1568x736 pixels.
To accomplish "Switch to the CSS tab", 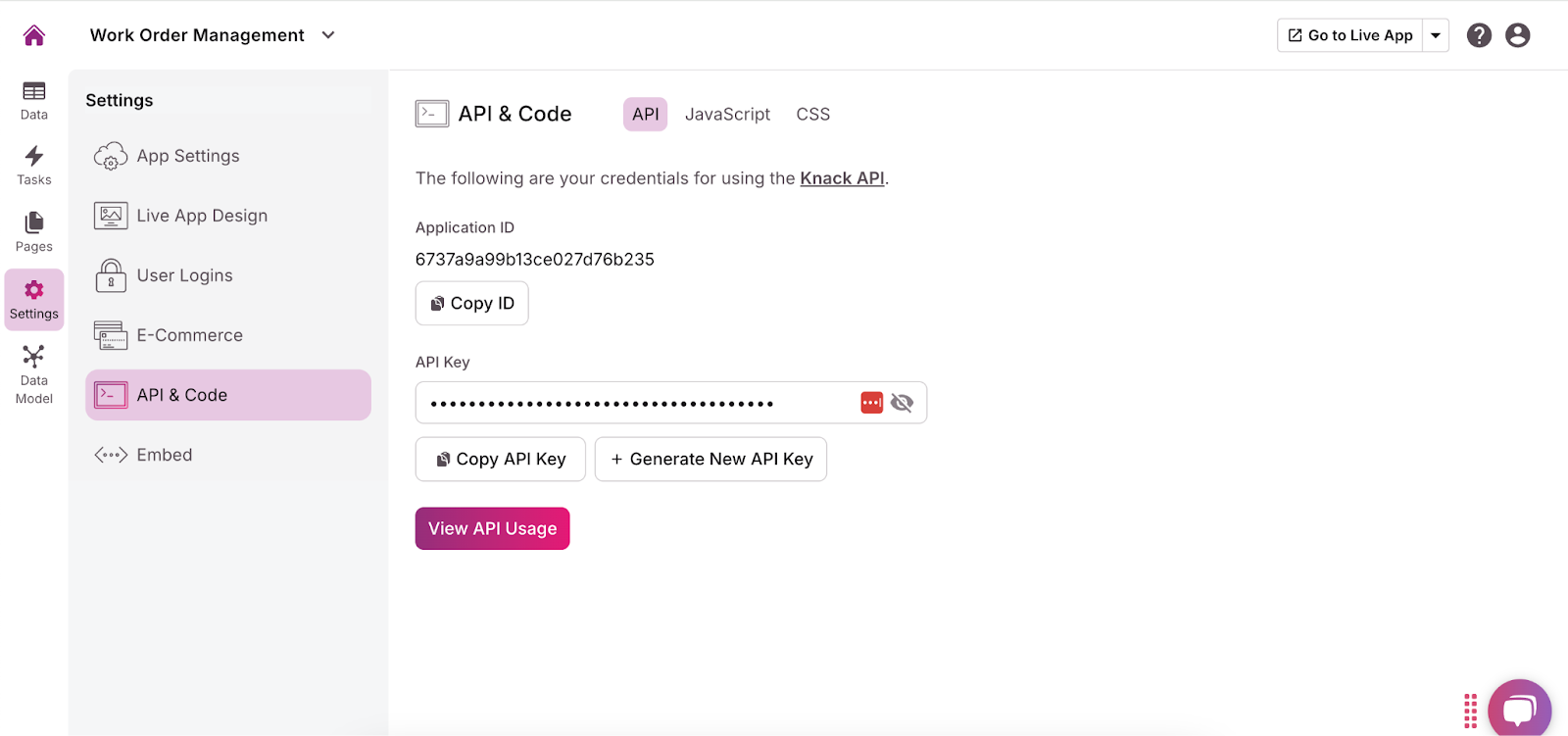I will 812,115.
